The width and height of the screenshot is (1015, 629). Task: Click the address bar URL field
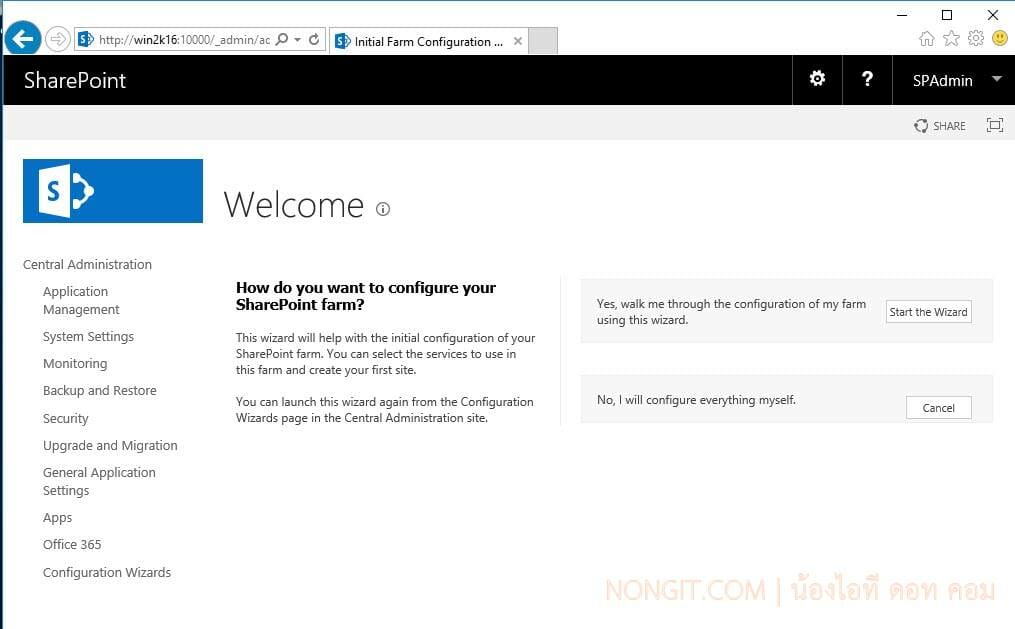pos(183,39)
